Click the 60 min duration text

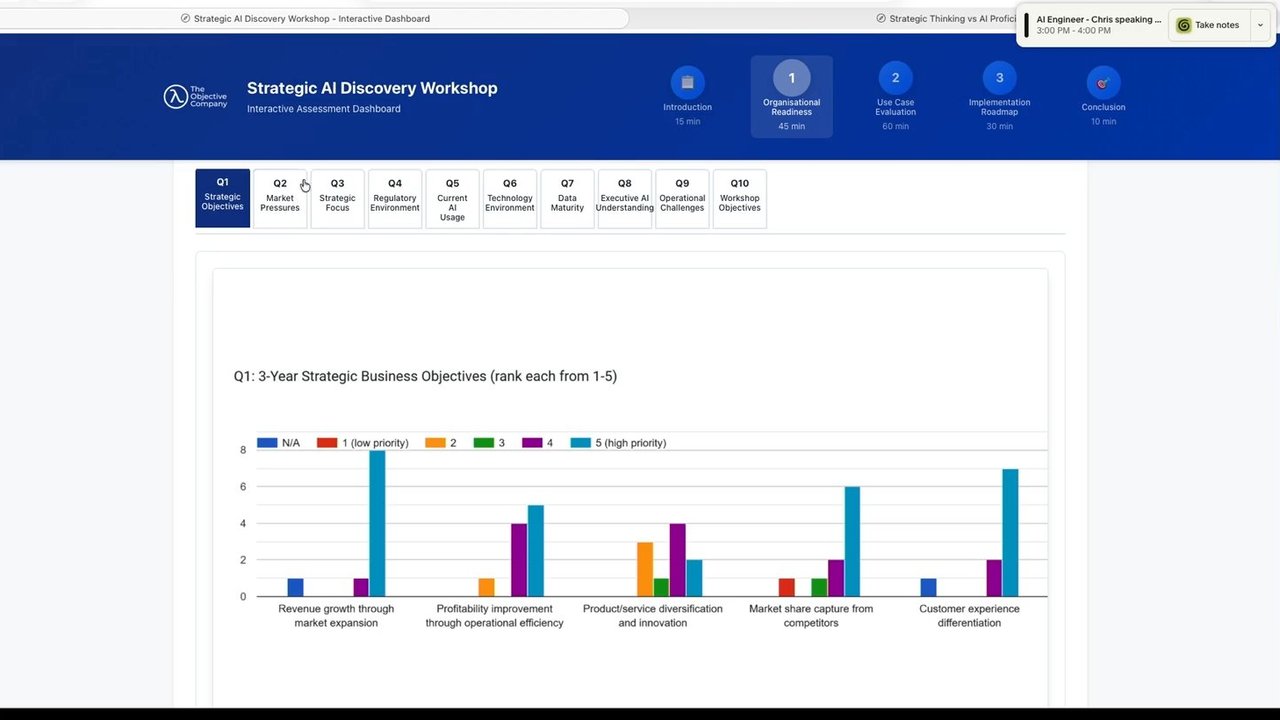895,126
